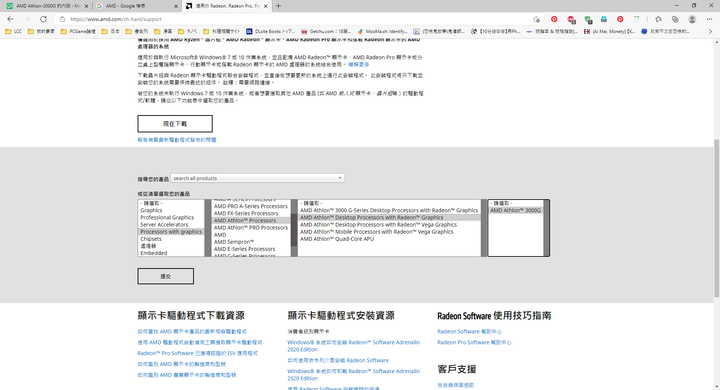Open the MooMa.sh Identify bookmark
The height and width of the screenshot is (390, 720).
click(x=382, y=32)
